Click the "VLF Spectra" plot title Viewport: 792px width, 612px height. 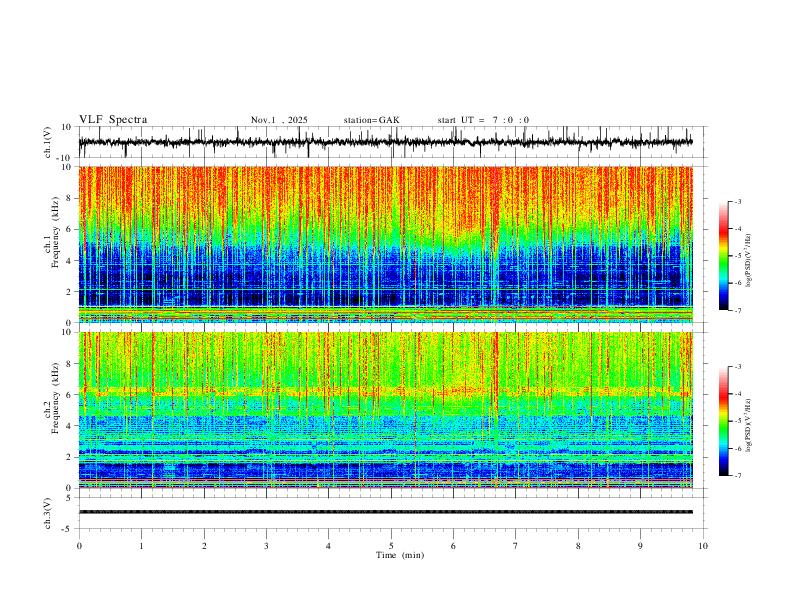click(x=113, y=120)
